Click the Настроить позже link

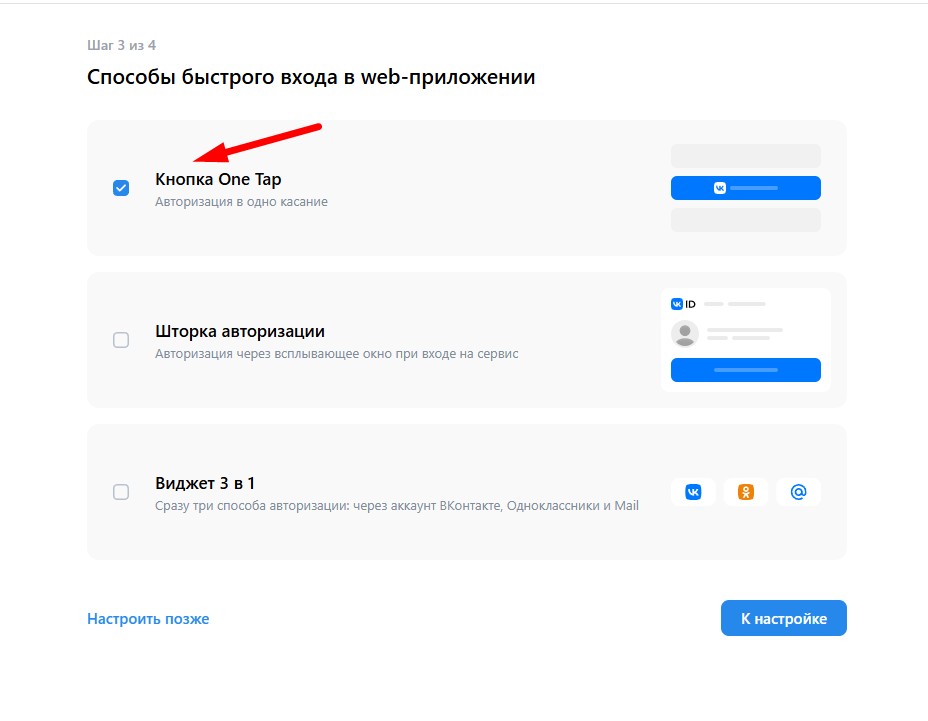(148, 619)
